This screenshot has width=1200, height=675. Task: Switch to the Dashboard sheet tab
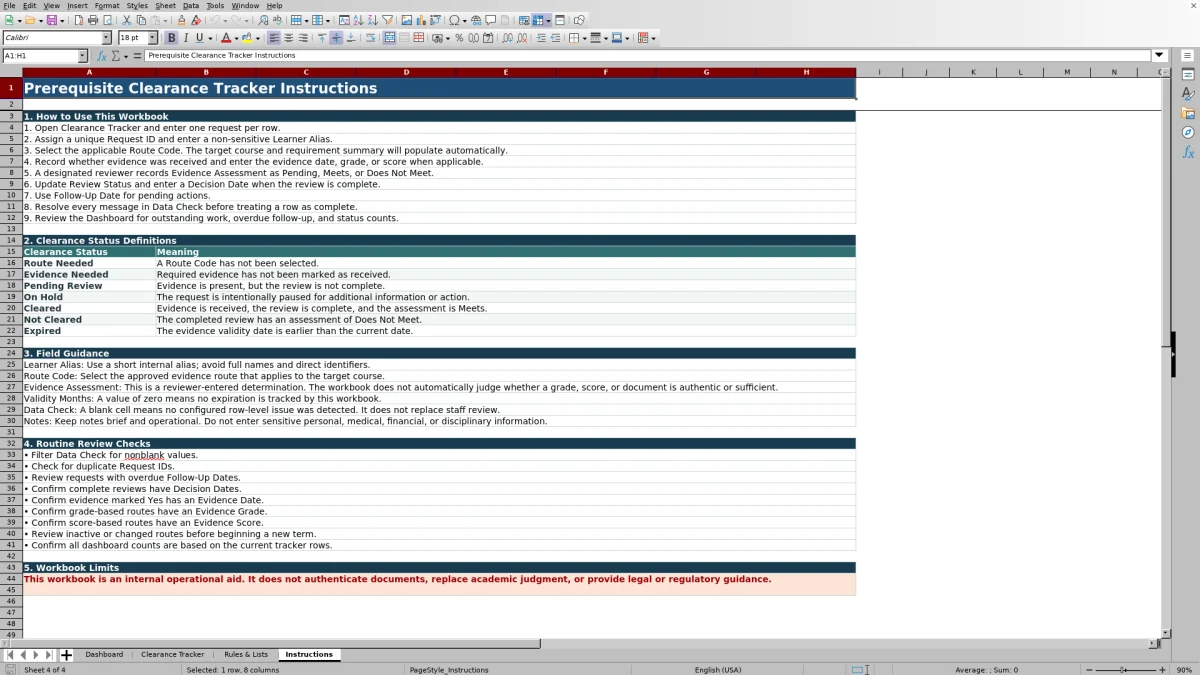pyautogui.click(x=104, y=655)
